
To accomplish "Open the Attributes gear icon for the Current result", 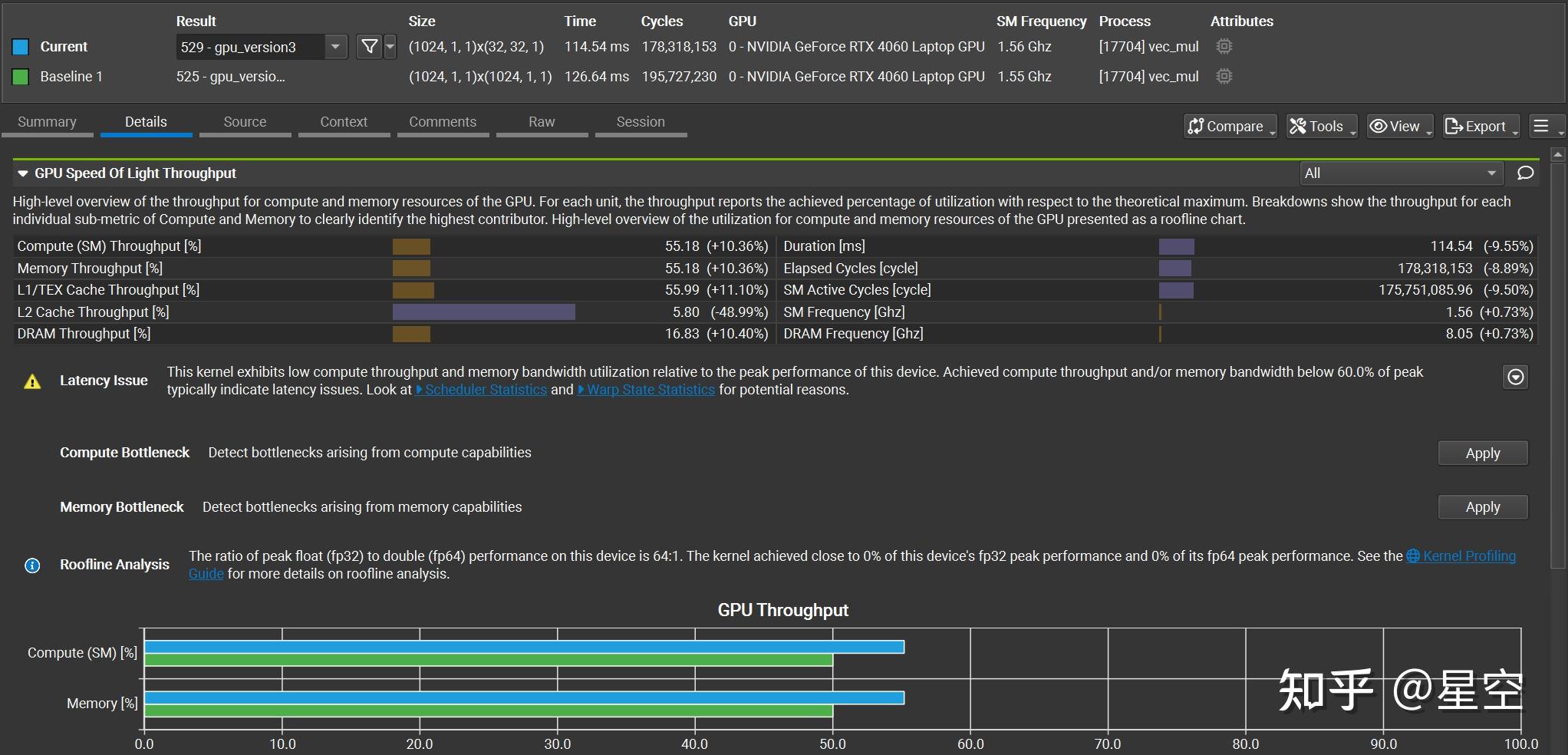I will 1223,47.
